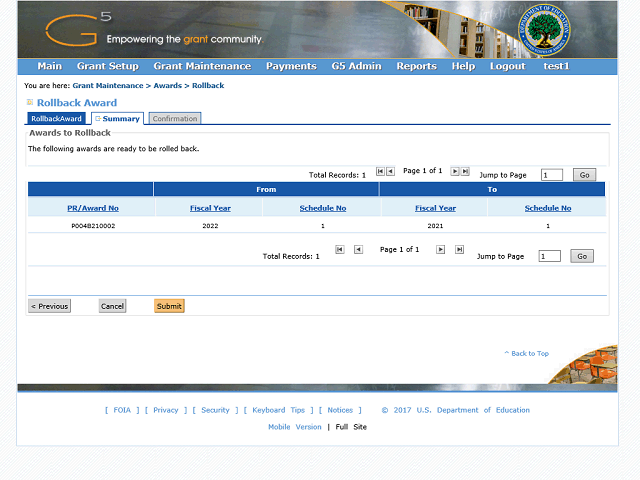
Task: Open the Payments menu
Action: coord(291,66)
